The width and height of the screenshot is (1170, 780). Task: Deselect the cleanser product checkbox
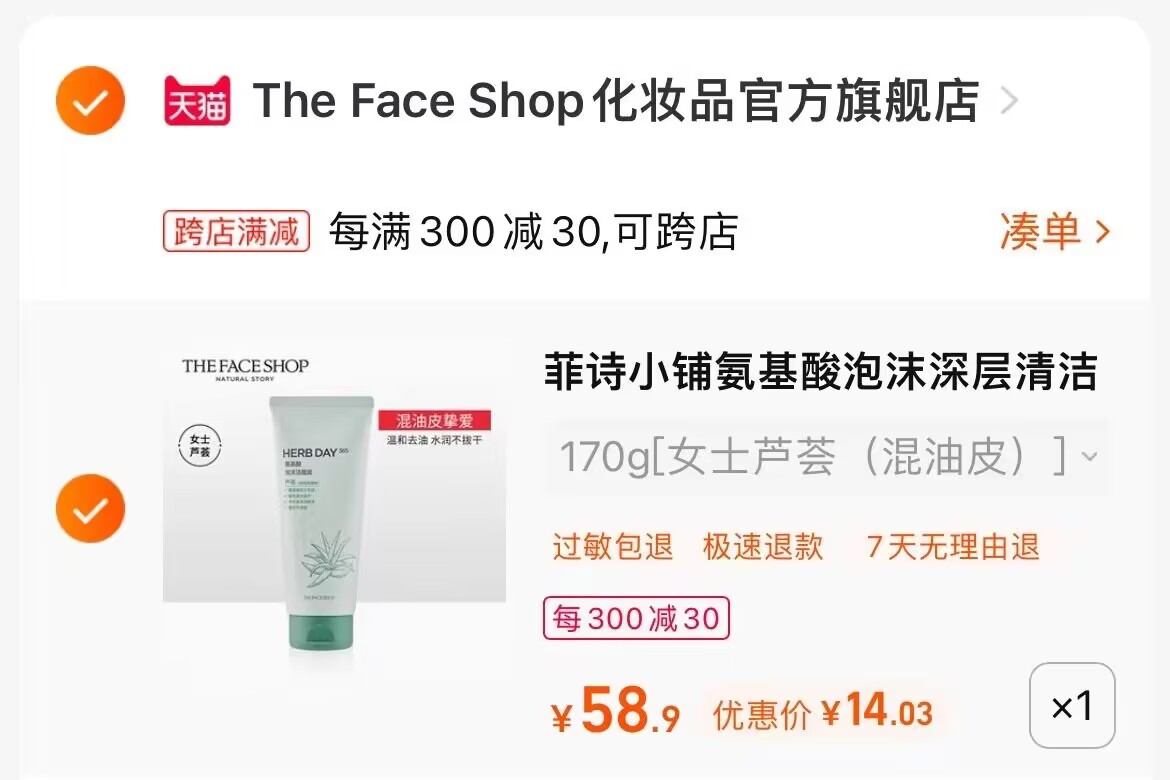click(90, 508)
